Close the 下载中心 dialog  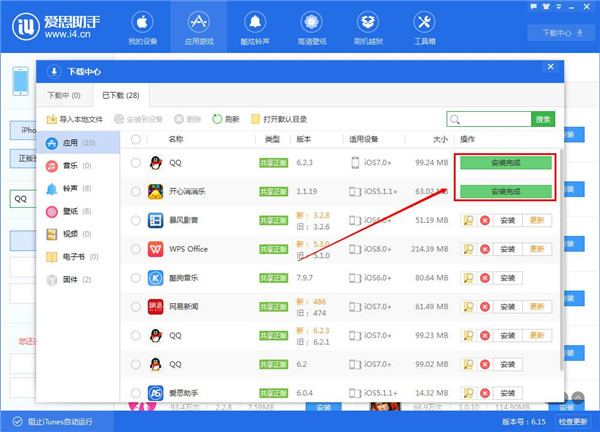(x=551, y=67)
